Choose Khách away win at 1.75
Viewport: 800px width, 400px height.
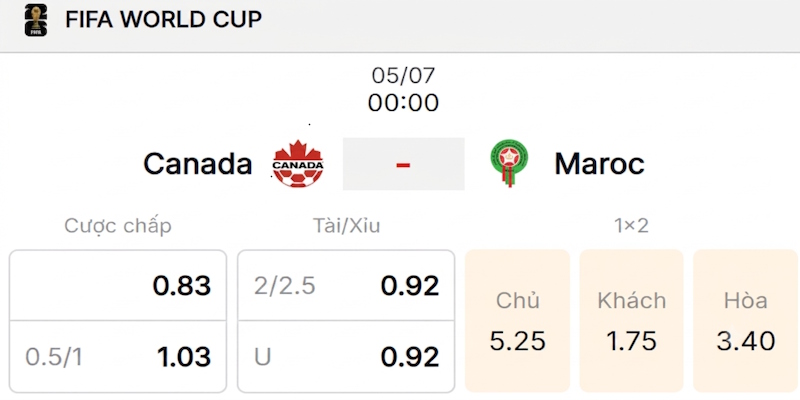tap(632, 321)
